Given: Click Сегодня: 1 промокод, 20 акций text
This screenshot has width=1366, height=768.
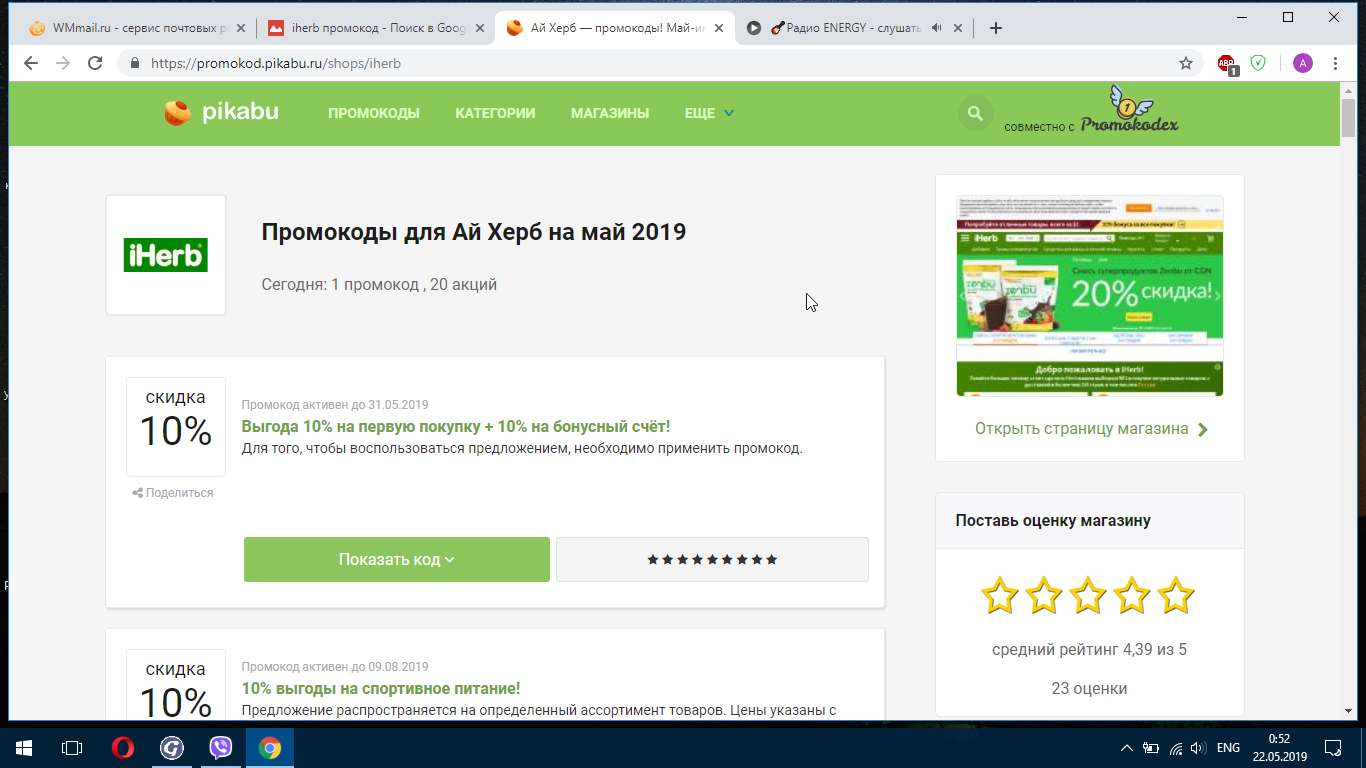Looking at the screenshot, I should [x=379, y=284].
